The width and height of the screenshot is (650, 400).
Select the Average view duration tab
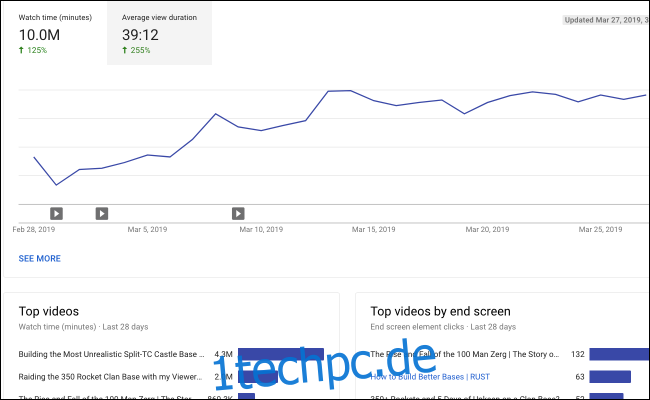pyautogui.click(x=159, y=35)
